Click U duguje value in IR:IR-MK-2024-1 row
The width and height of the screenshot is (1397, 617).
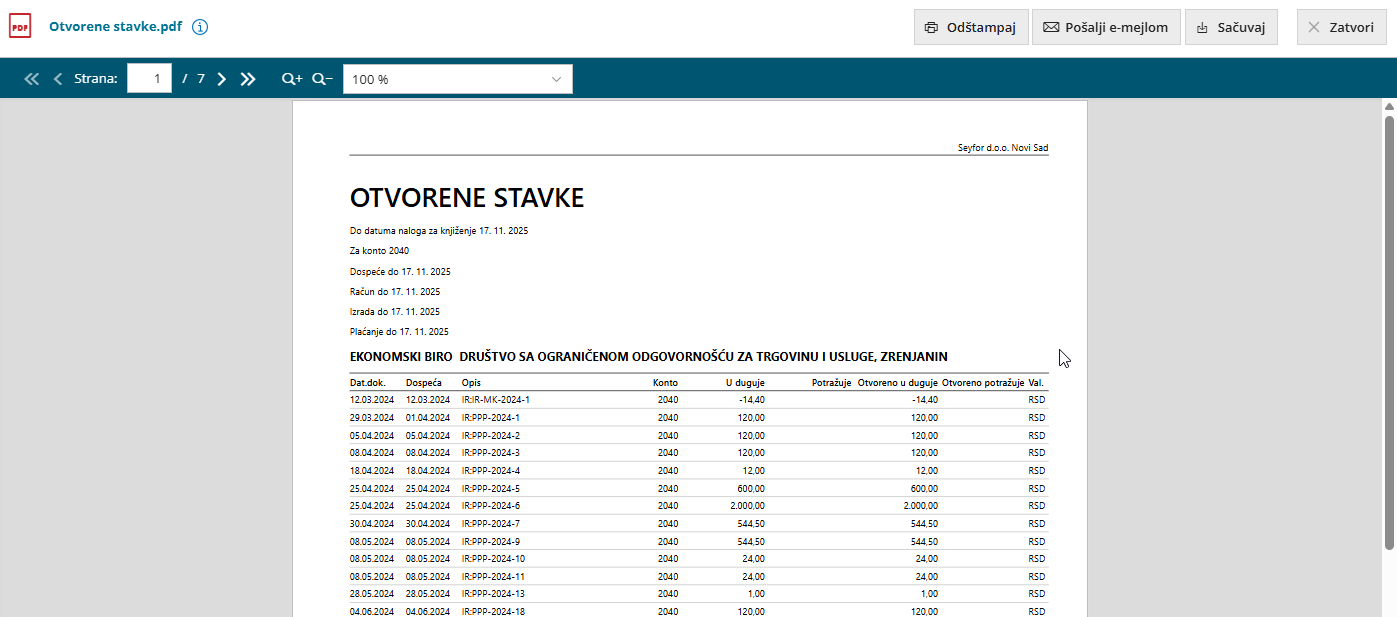pyautogui.click(x=751, y=400)
